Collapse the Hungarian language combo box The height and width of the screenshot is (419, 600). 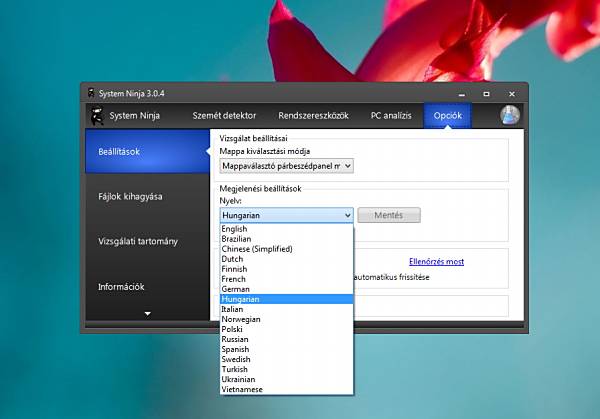(287, 215)
